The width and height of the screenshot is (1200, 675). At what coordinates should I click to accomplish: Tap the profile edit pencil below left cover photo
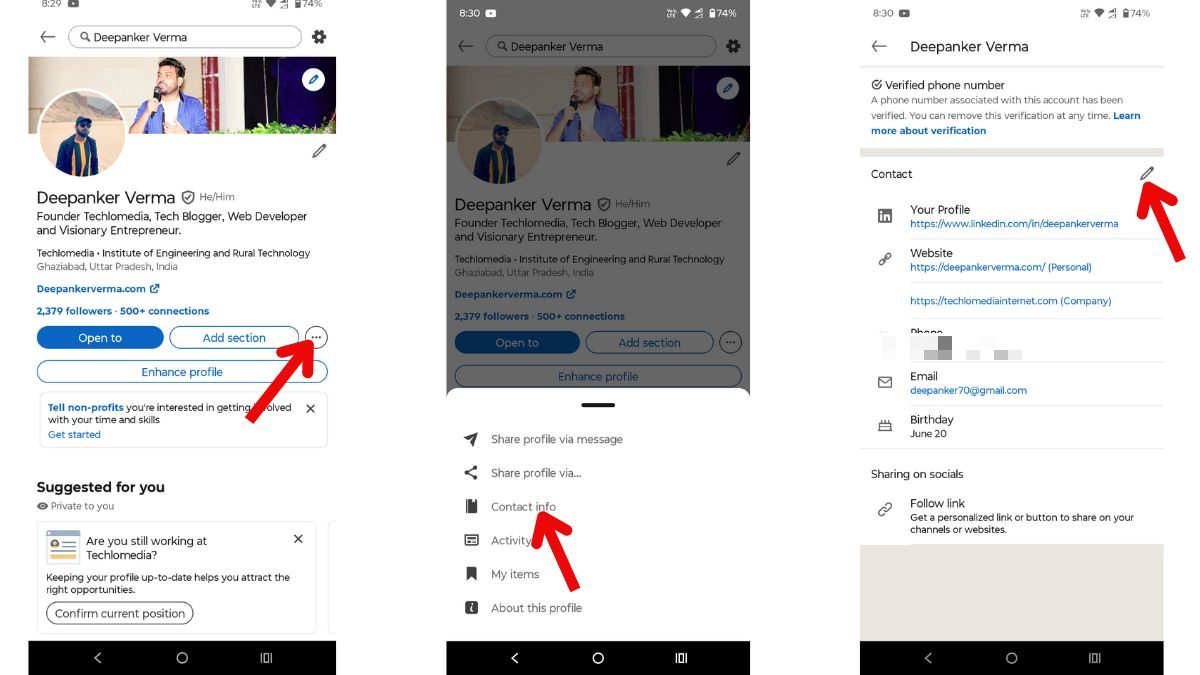coord(319,151)
